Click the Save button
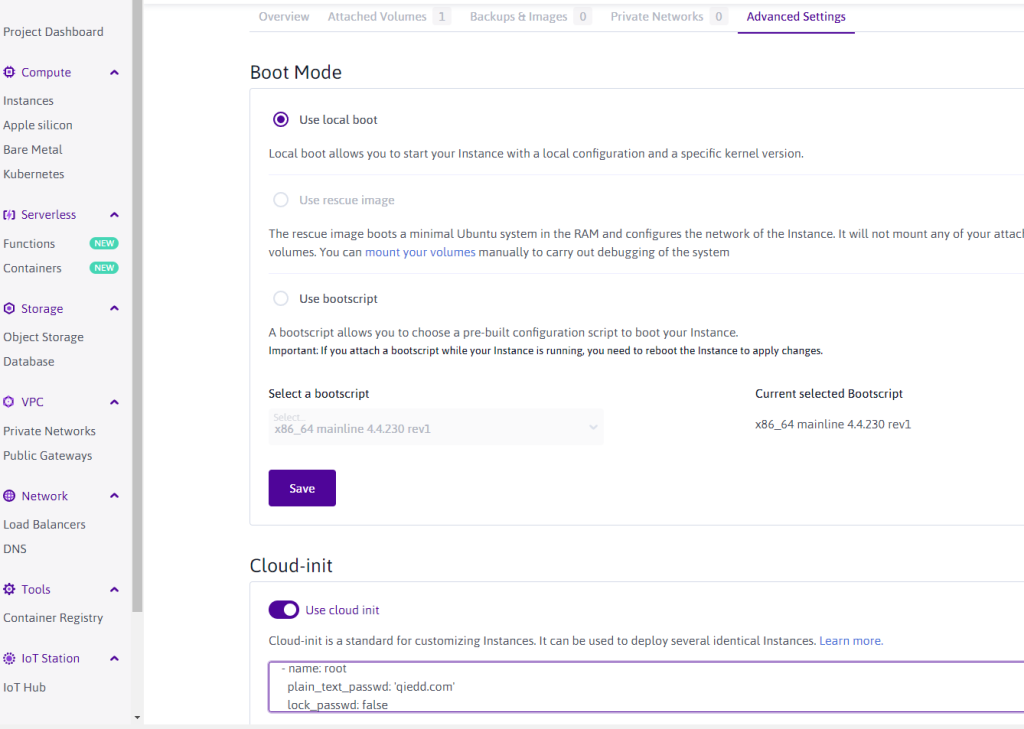 (x=301, y=487)
